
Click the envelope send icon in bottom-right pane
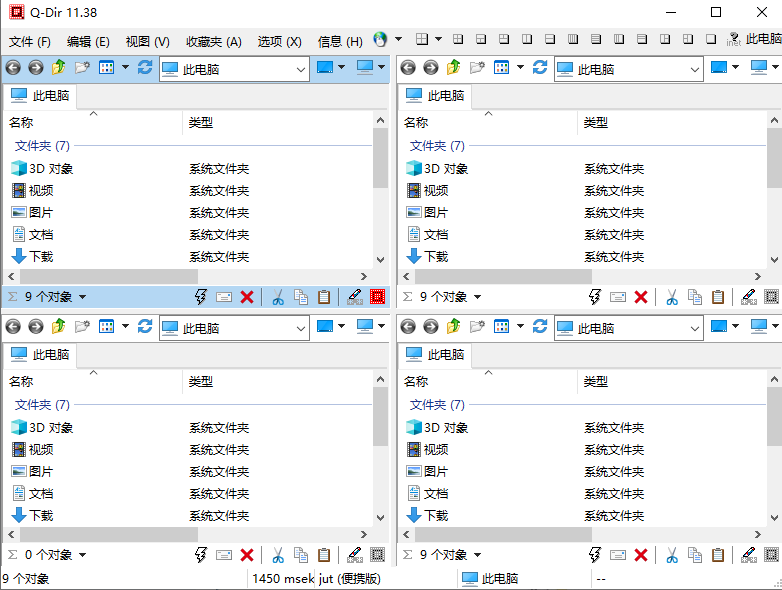(x=617, y=555)
